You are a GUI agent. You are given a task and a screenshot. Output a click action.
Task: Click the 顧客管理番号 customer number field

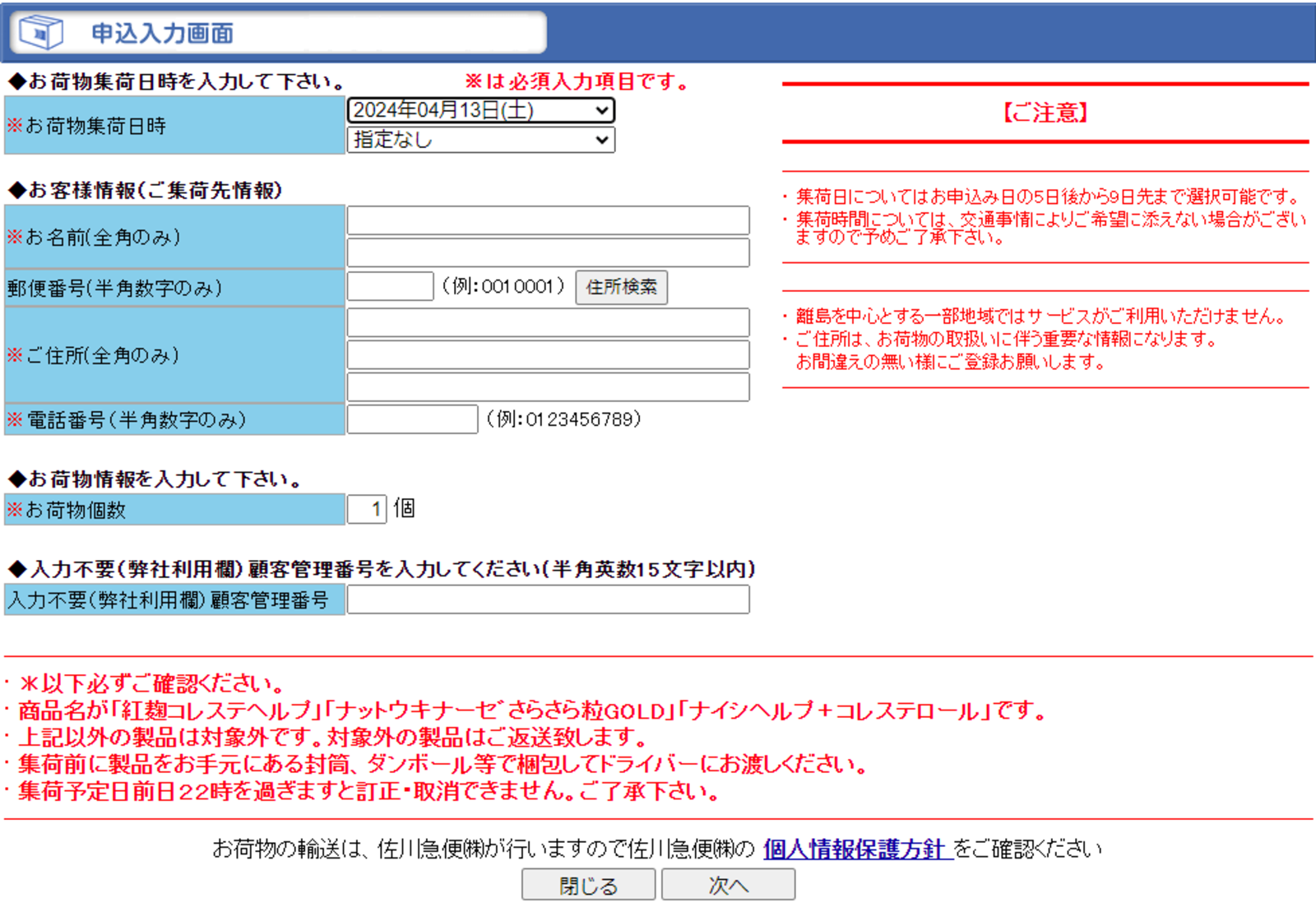tap(549, 599)
